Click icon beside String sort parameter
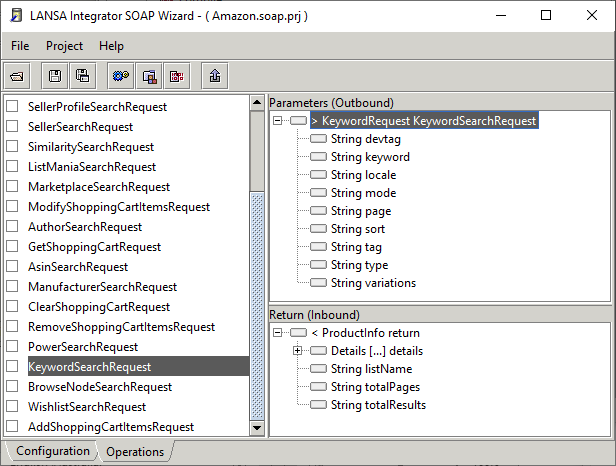616x466 pixels. 318,229
